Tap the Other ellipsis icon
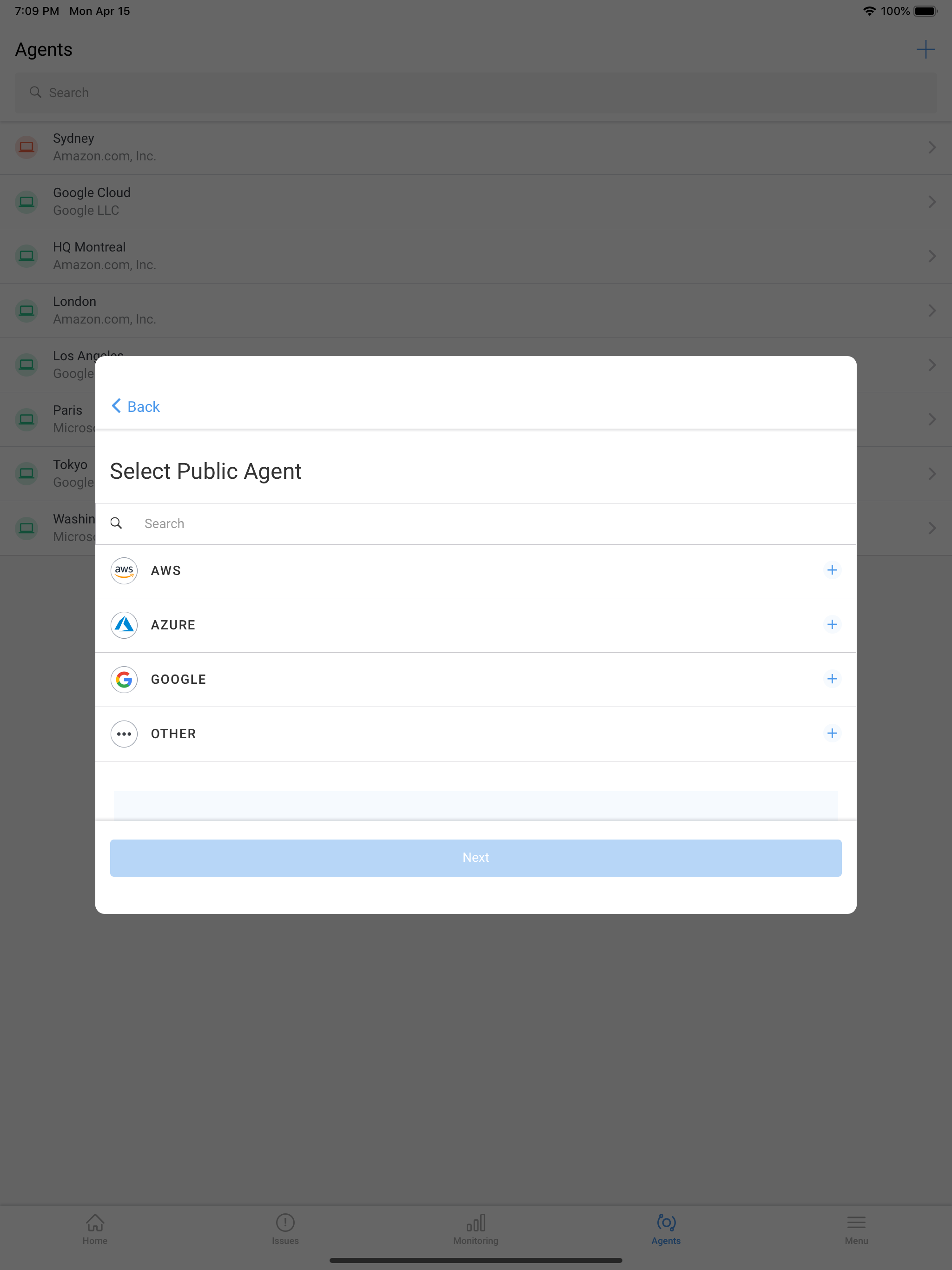The width and height of the screenshot is (952, 1270). 124,734
